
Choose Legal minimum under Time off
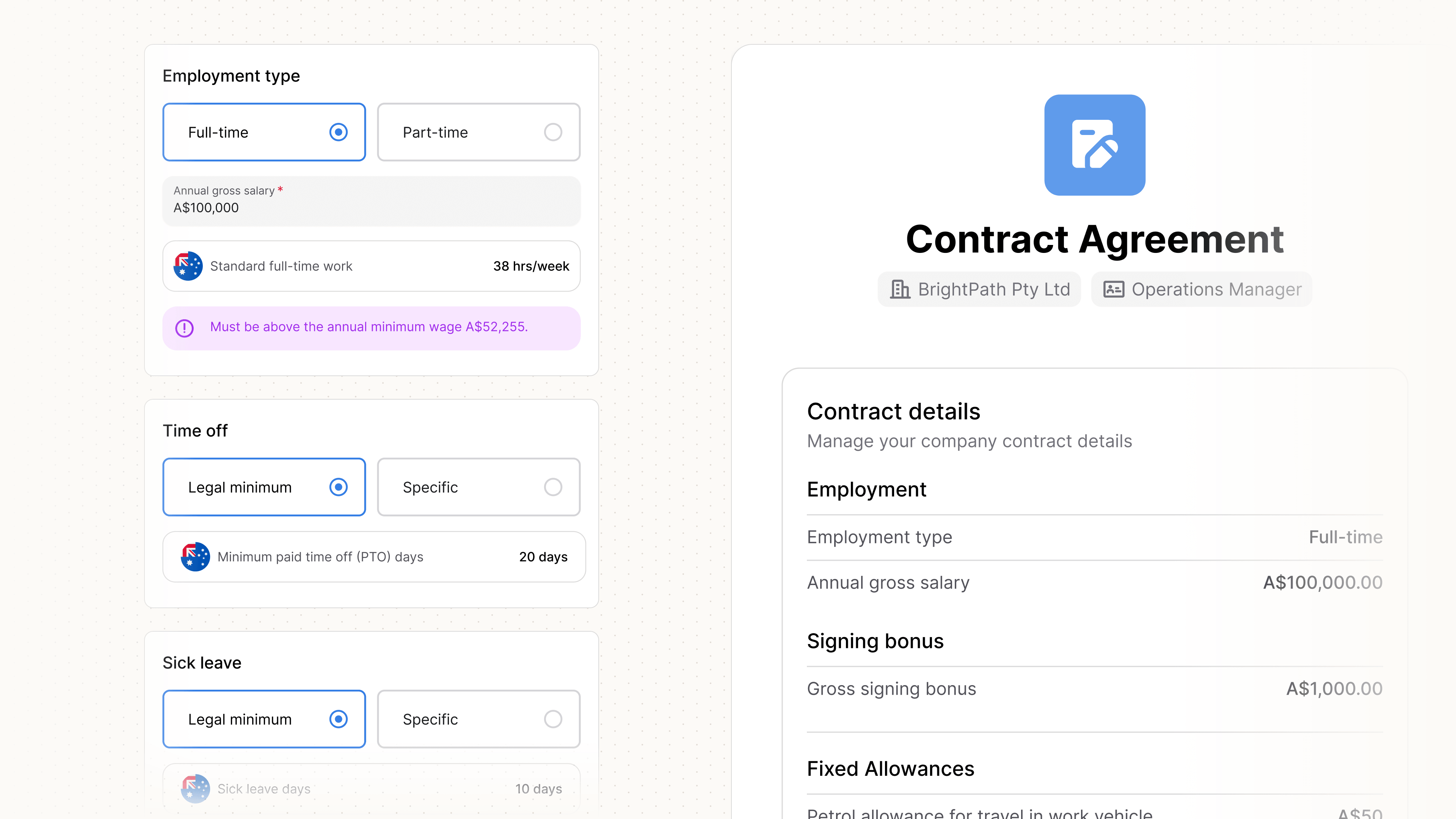[x=264, y=487]
